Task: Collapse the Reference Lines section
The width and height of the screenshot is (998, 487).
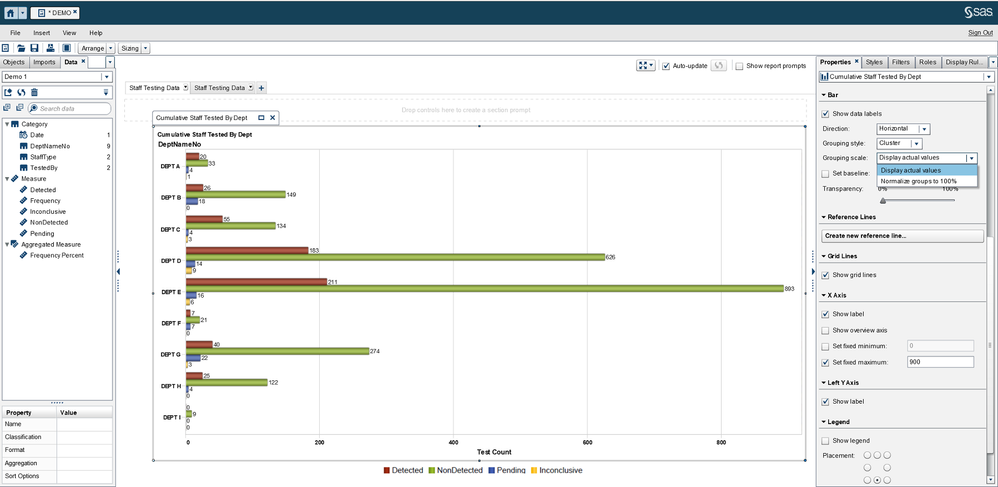Action: tap(824, 217)
